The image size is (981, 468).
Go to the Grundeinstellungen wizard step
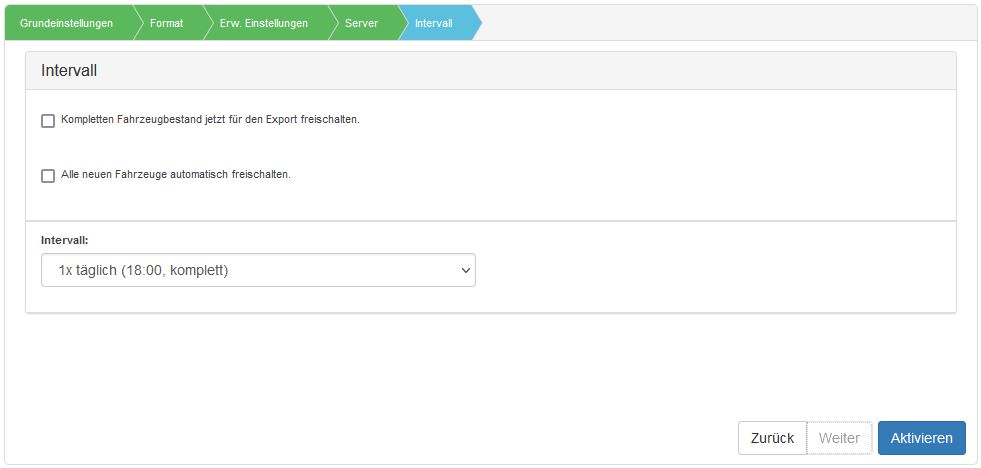tap(67, 23)
